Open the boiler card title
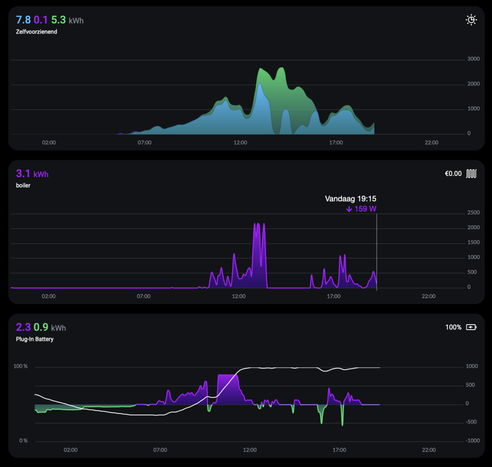492x467 pixels. point(23,185)
